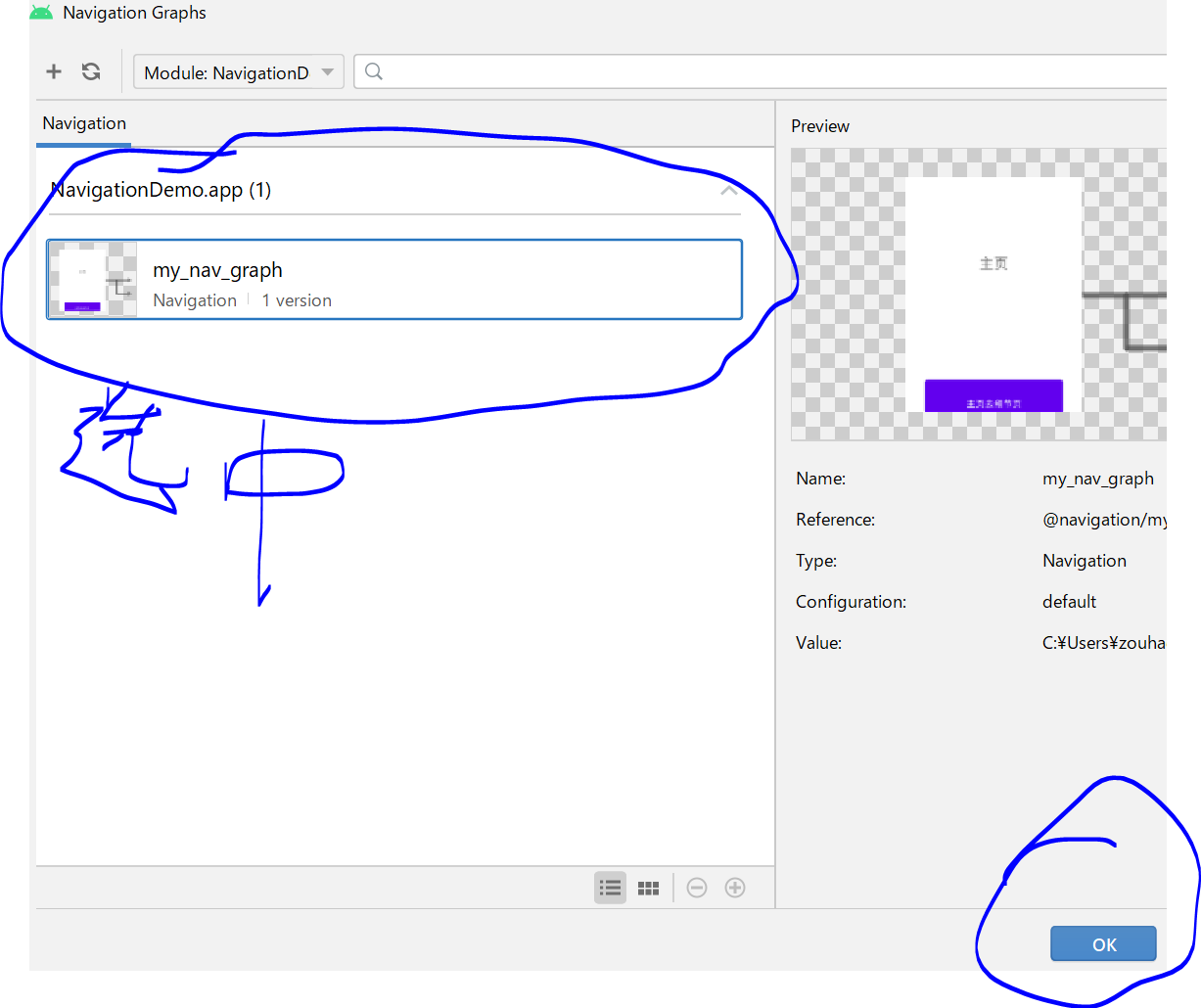Switch to the Navigation tab
Screen dimensions: 1201x1008
[84, 123]
